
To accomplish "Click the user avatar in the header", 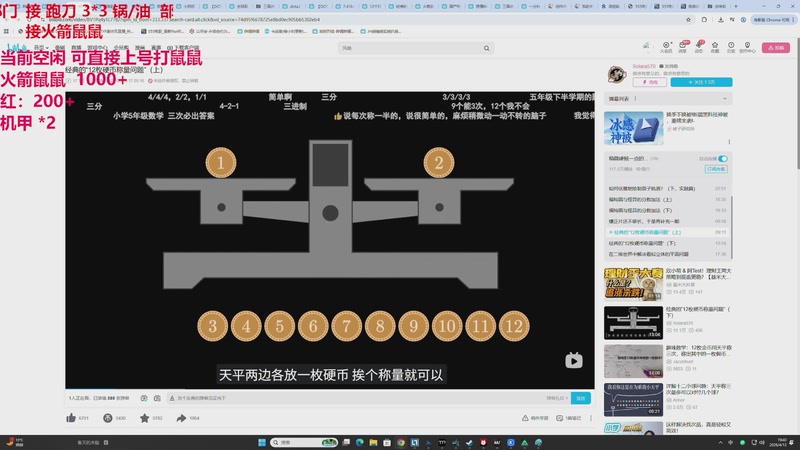I will [x=646, y=46].
